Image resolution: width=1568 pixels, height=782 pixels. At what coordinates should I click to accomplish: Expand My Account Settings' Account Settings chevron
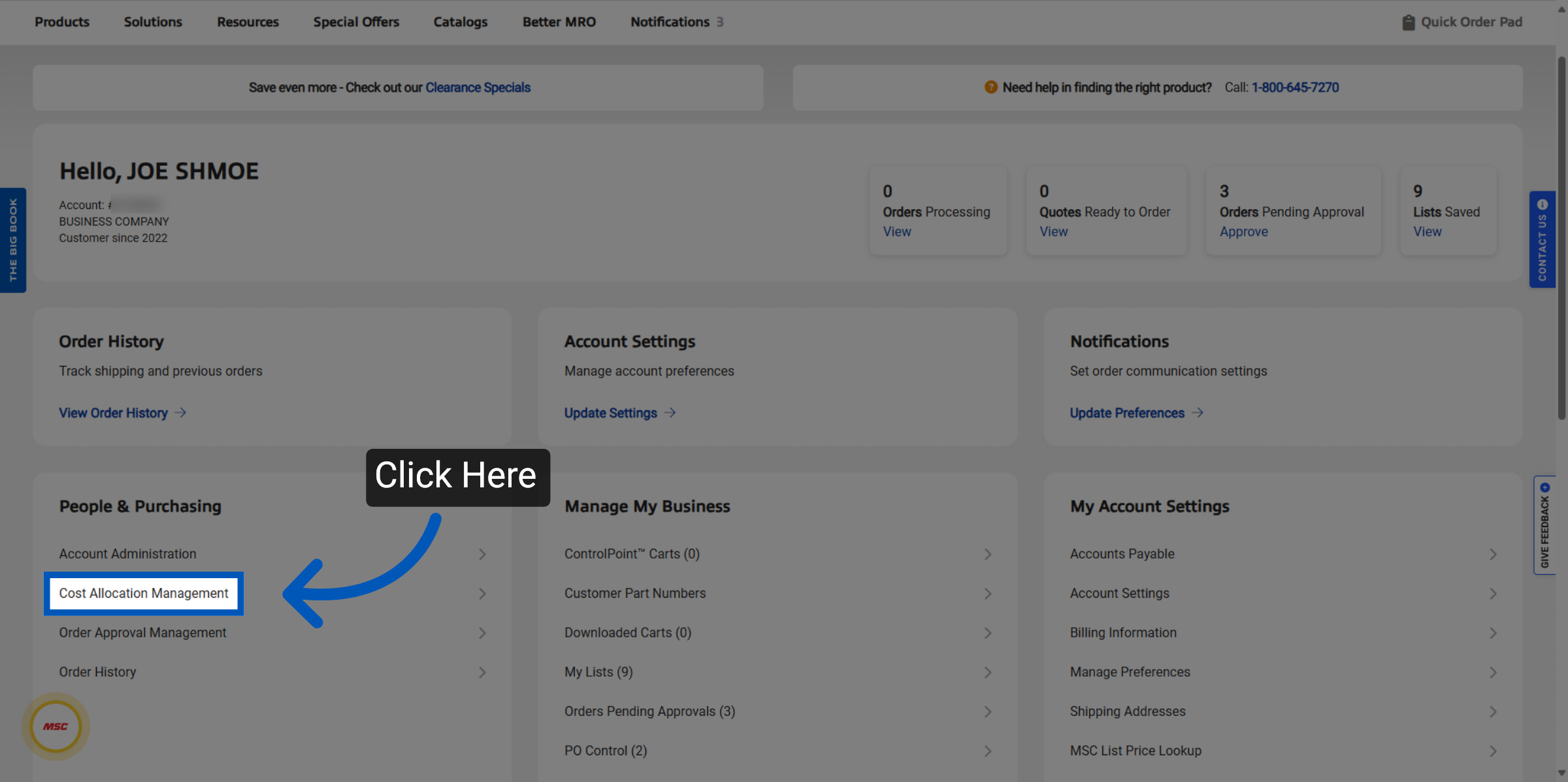click(1493, 594)
